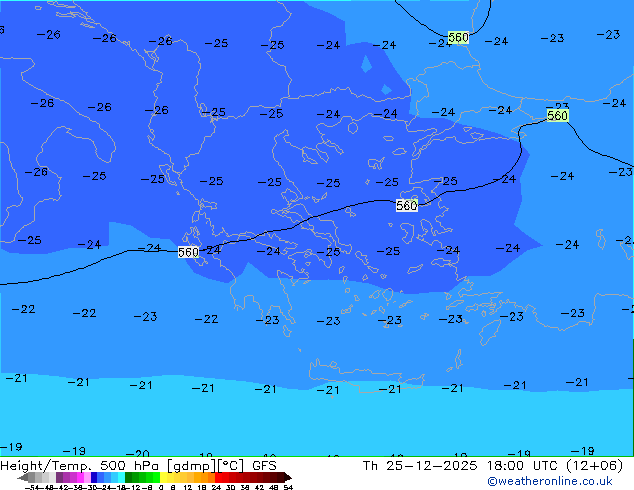Click the green 560 label below '-23' at right

click(558, 116)
